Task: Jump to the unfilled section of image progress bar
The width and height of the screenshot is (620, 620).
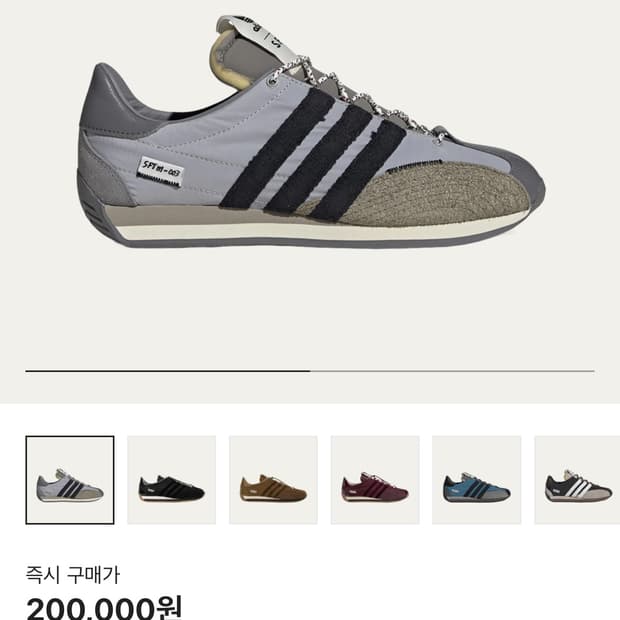Action: click(452, 371)
